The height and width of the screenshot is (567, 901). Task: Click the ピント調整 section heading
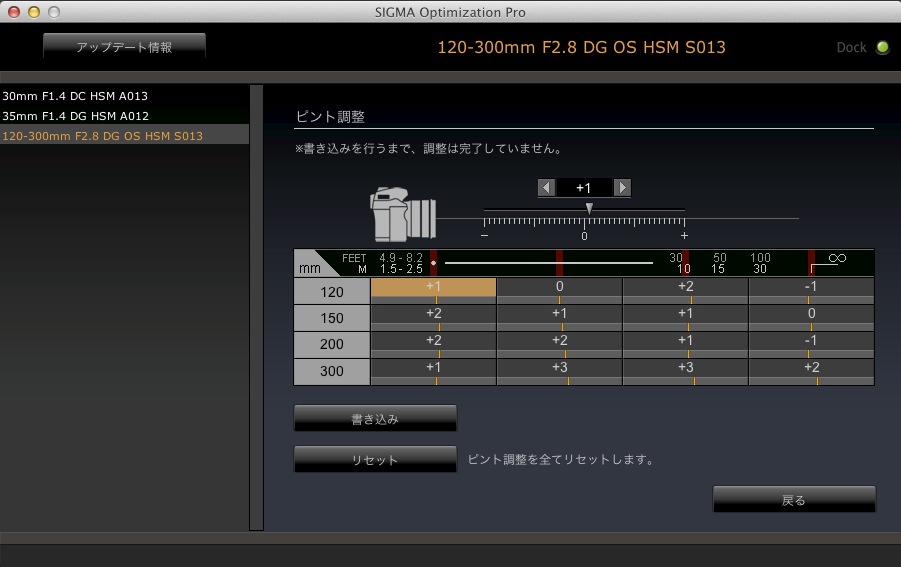click(330, 117)
